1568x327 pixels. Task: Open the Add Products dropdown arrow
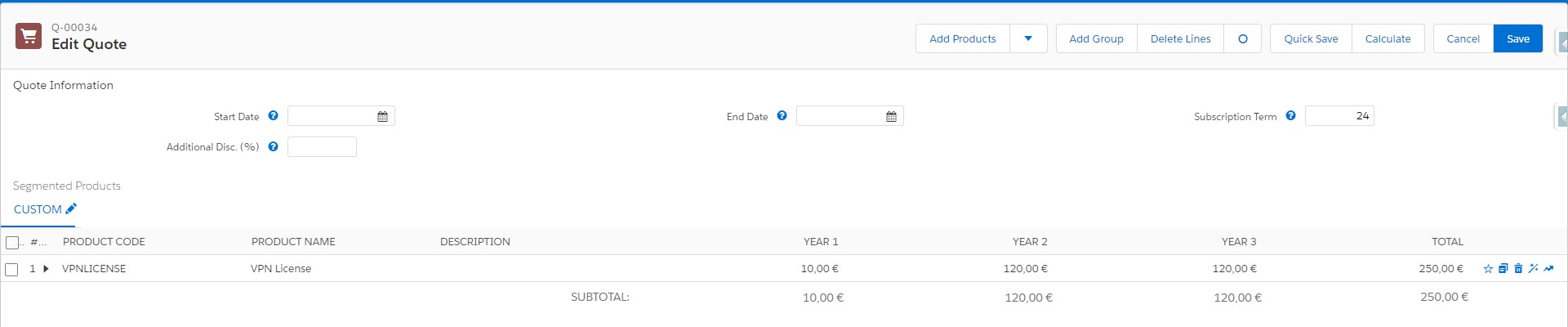point(1028,38)
